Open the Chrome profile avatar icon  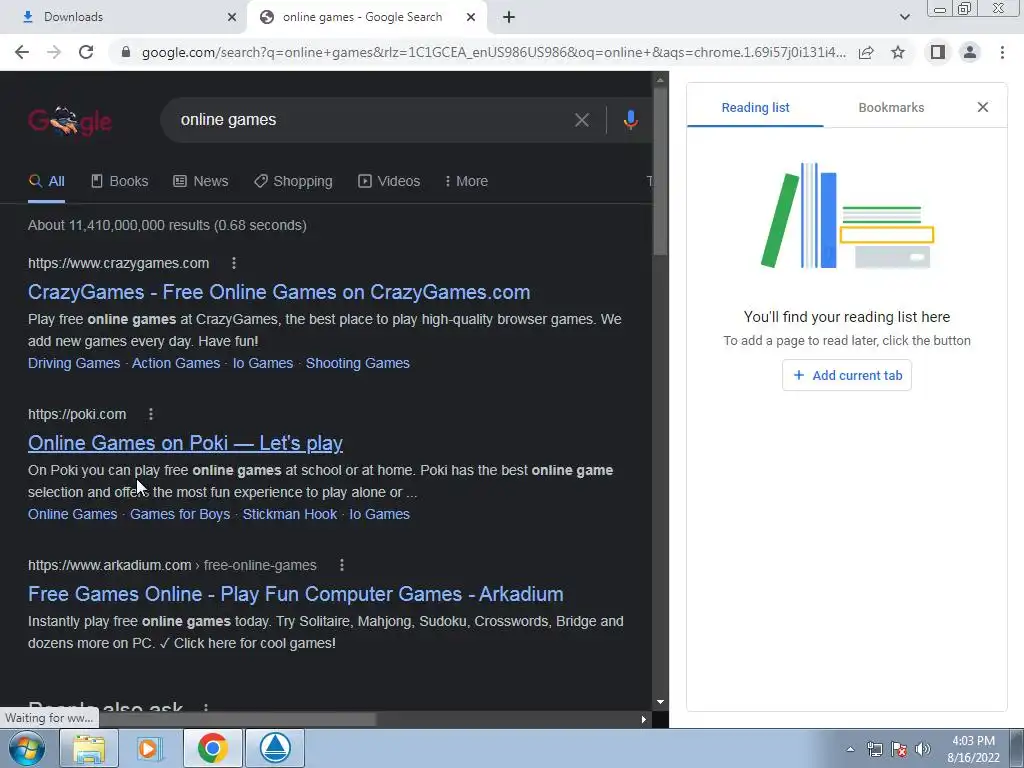coord(970,52)
